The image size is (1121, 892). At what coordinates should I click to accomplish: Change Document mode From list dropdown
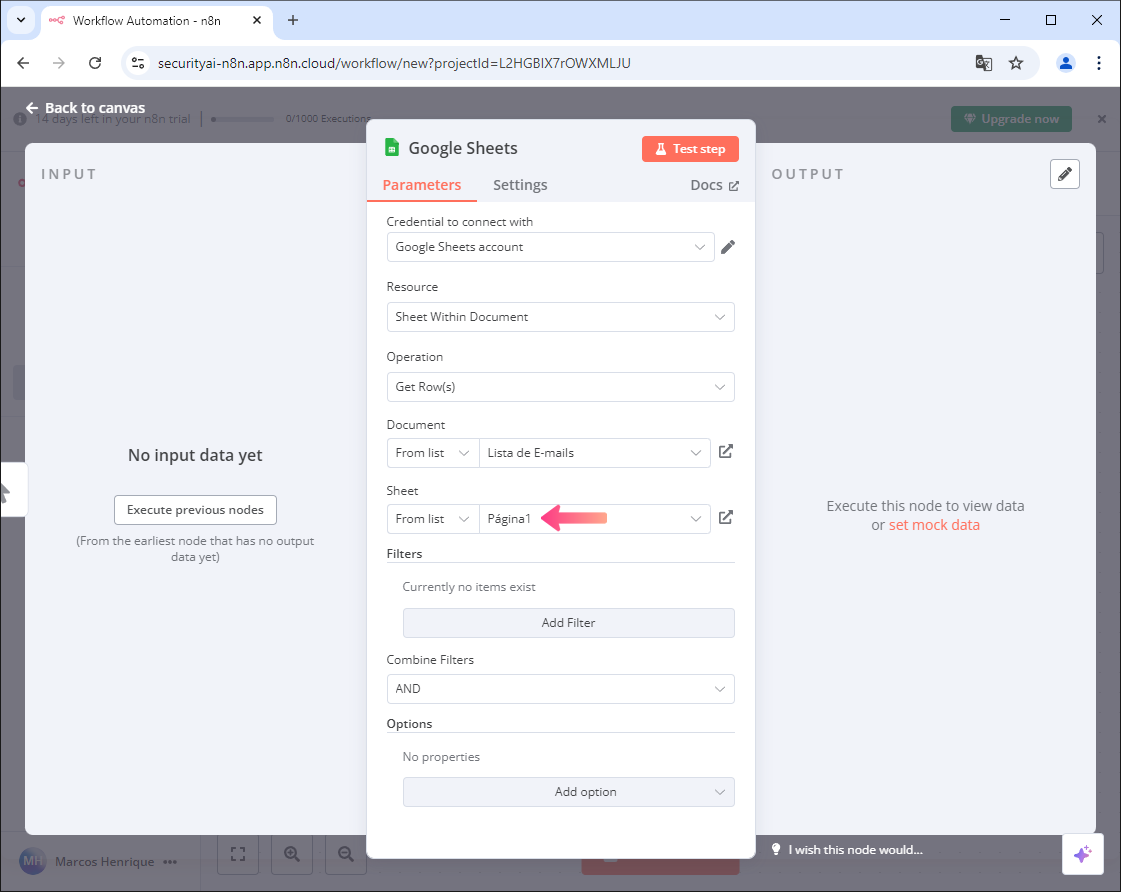tap(433, 453)
